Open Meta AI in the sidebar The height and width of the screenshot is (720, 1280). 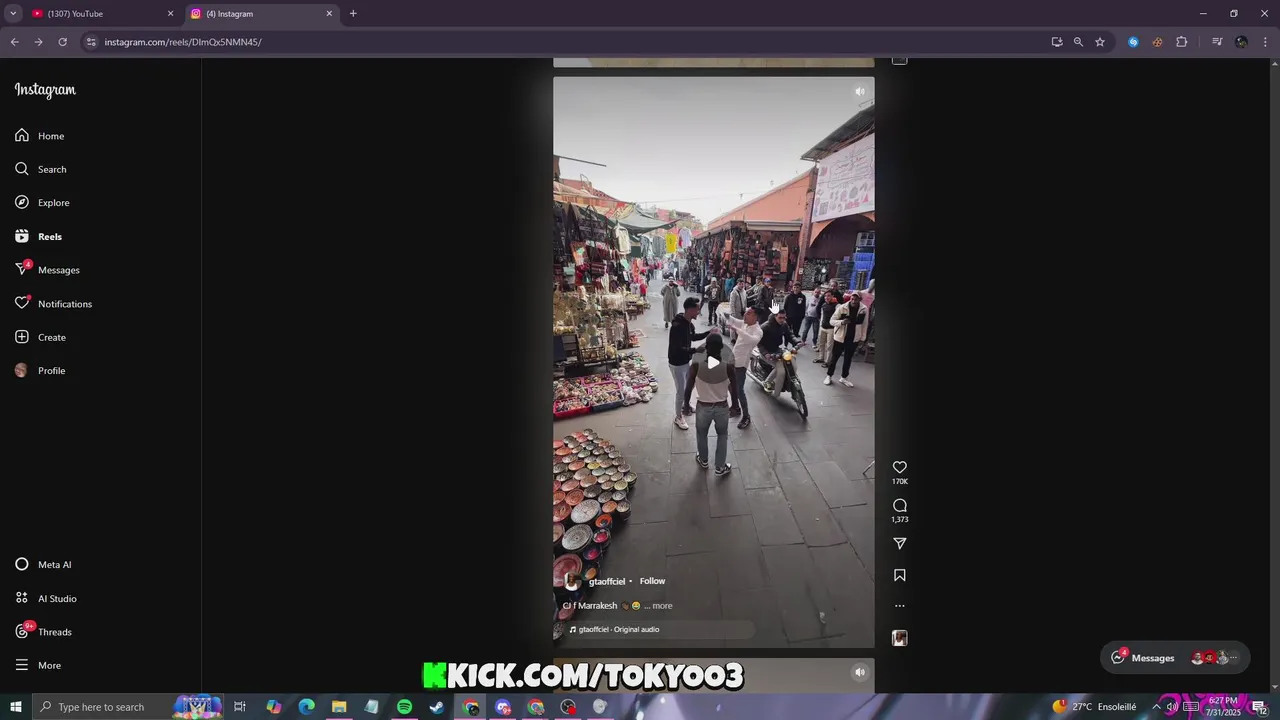pos(44,564)
